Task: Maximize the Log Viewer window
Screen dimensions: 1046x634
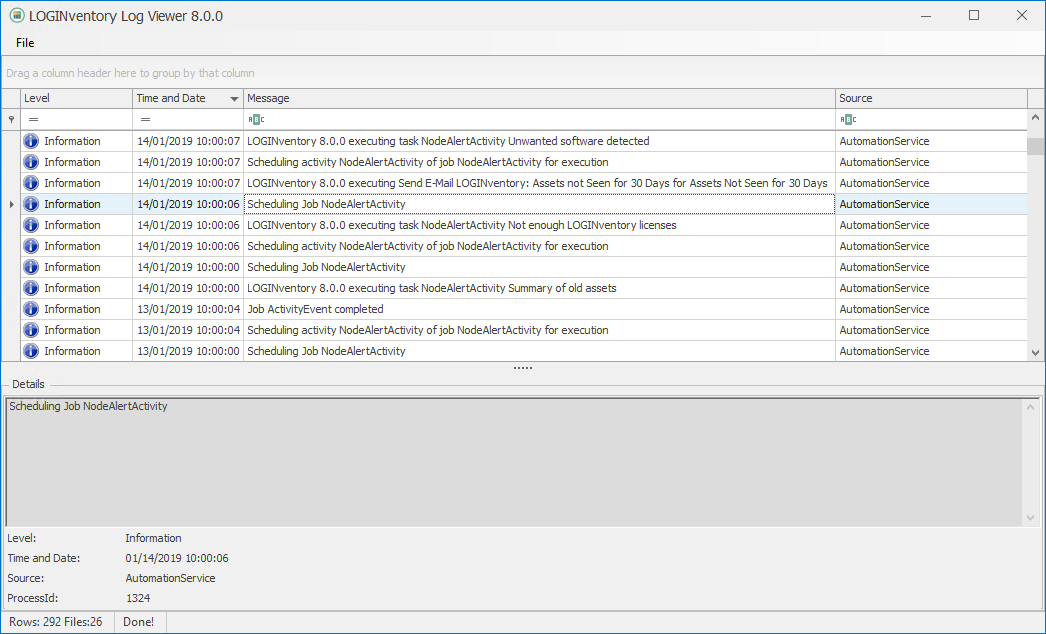Action: pyautogui.click(x=974, y=15)
